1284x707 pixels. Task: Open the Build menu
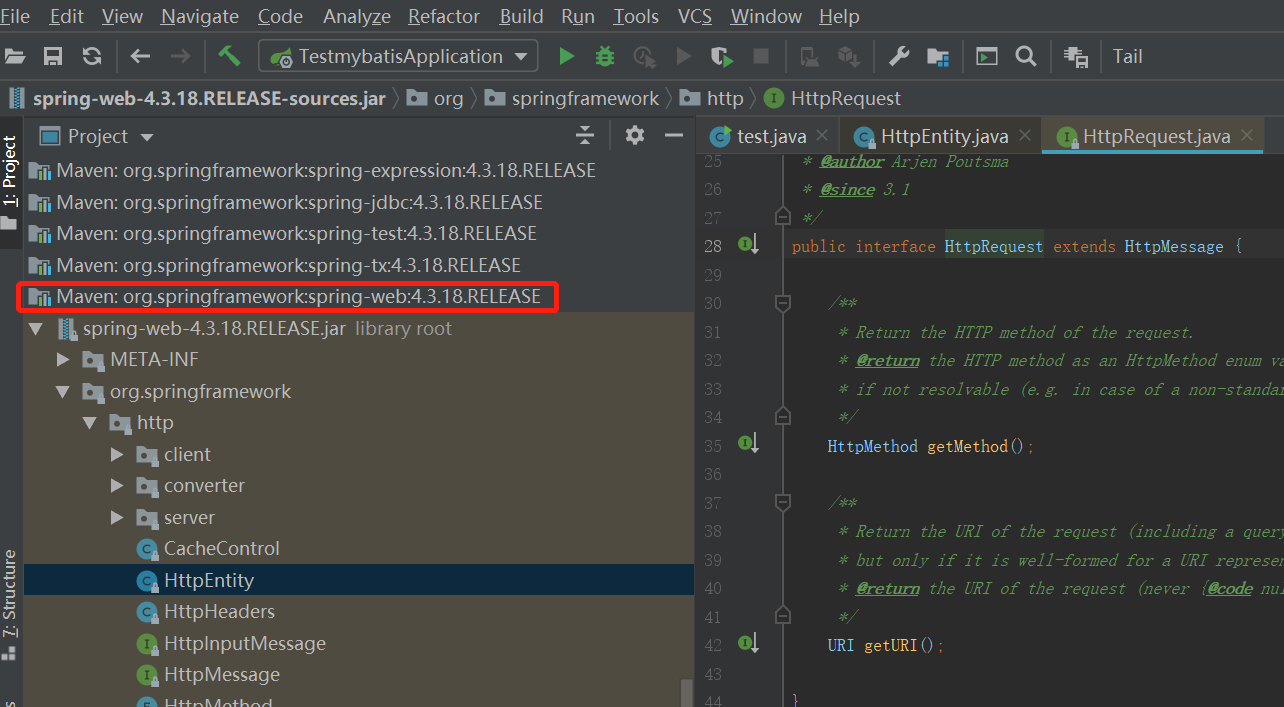click(x=522, y=16)
